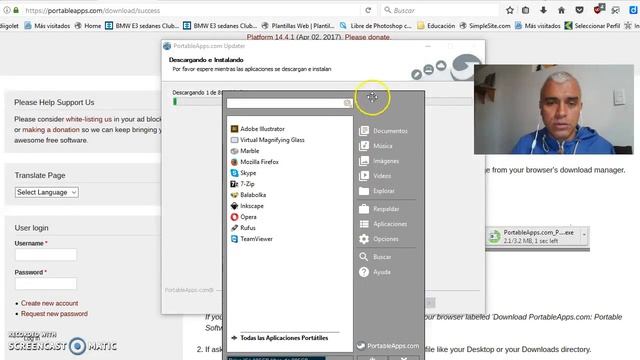The height and width of the screenshot is (360, 640).
Task: Open SimpleSite.com bookmark
Action: tap(485, 26)
